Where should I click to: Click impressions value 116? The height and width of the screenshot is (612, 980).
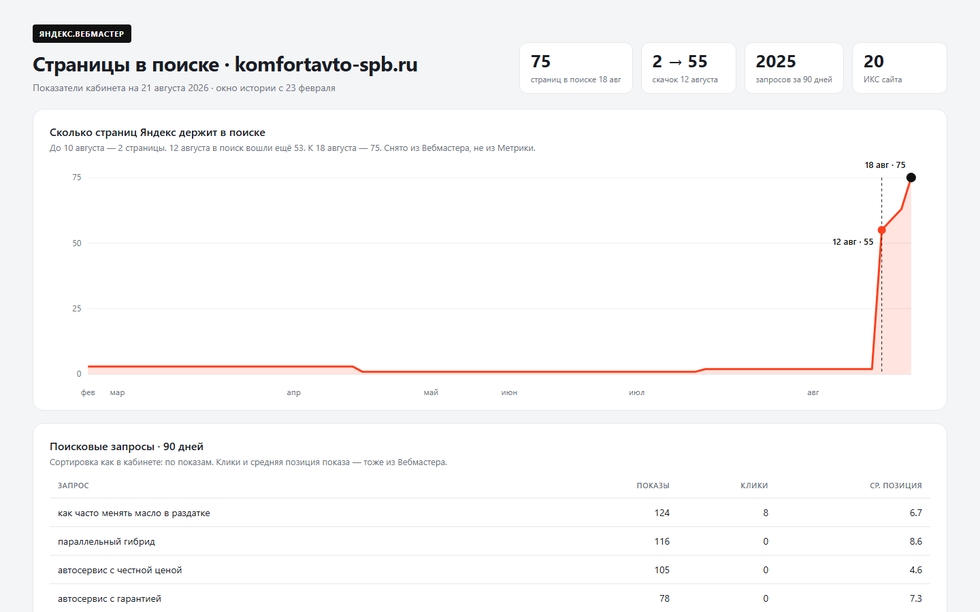click(x=662, y=542)
